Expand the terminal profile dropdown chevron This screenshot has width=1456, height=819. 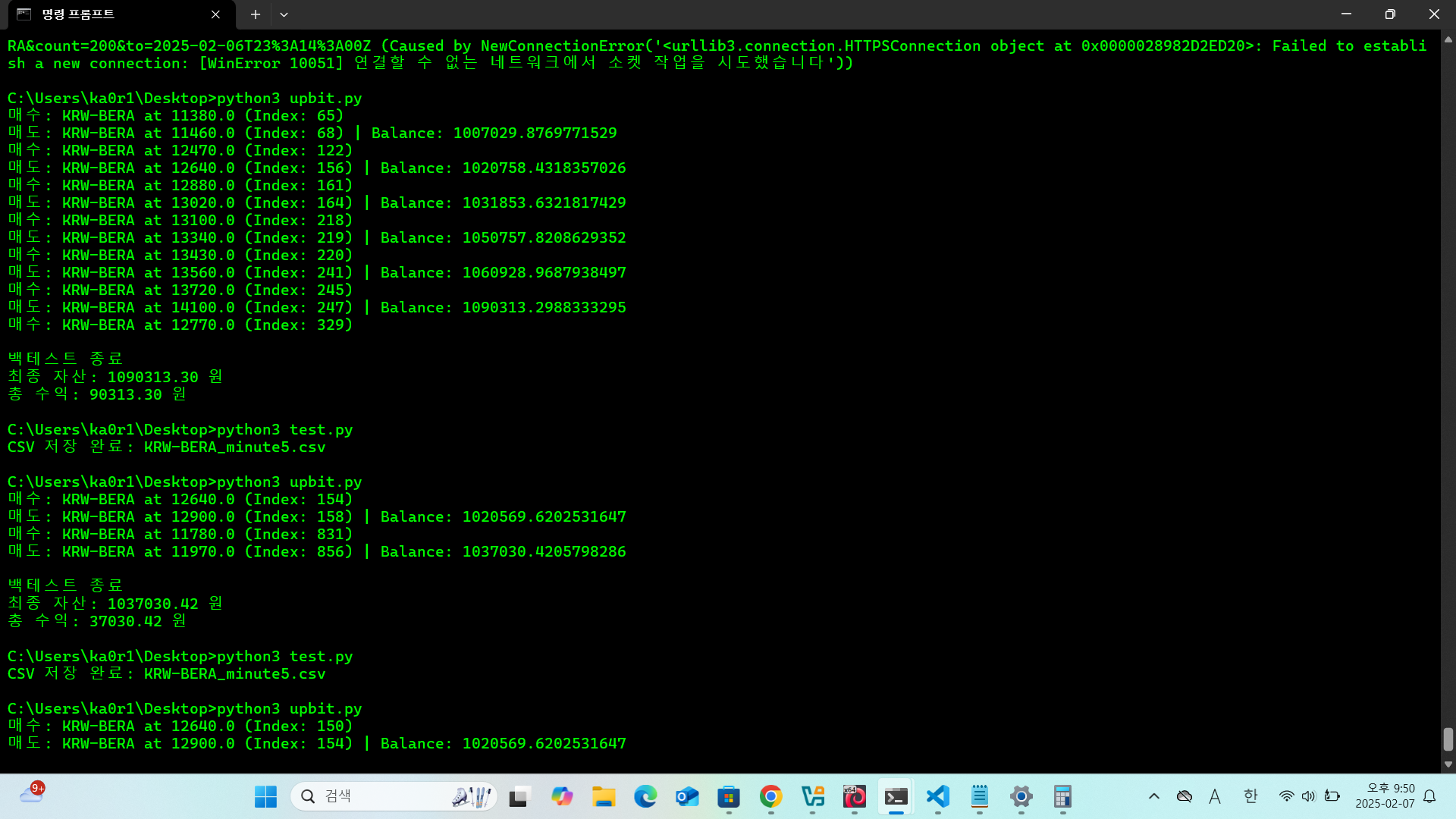pyautogui.click(x=284, y=14)
